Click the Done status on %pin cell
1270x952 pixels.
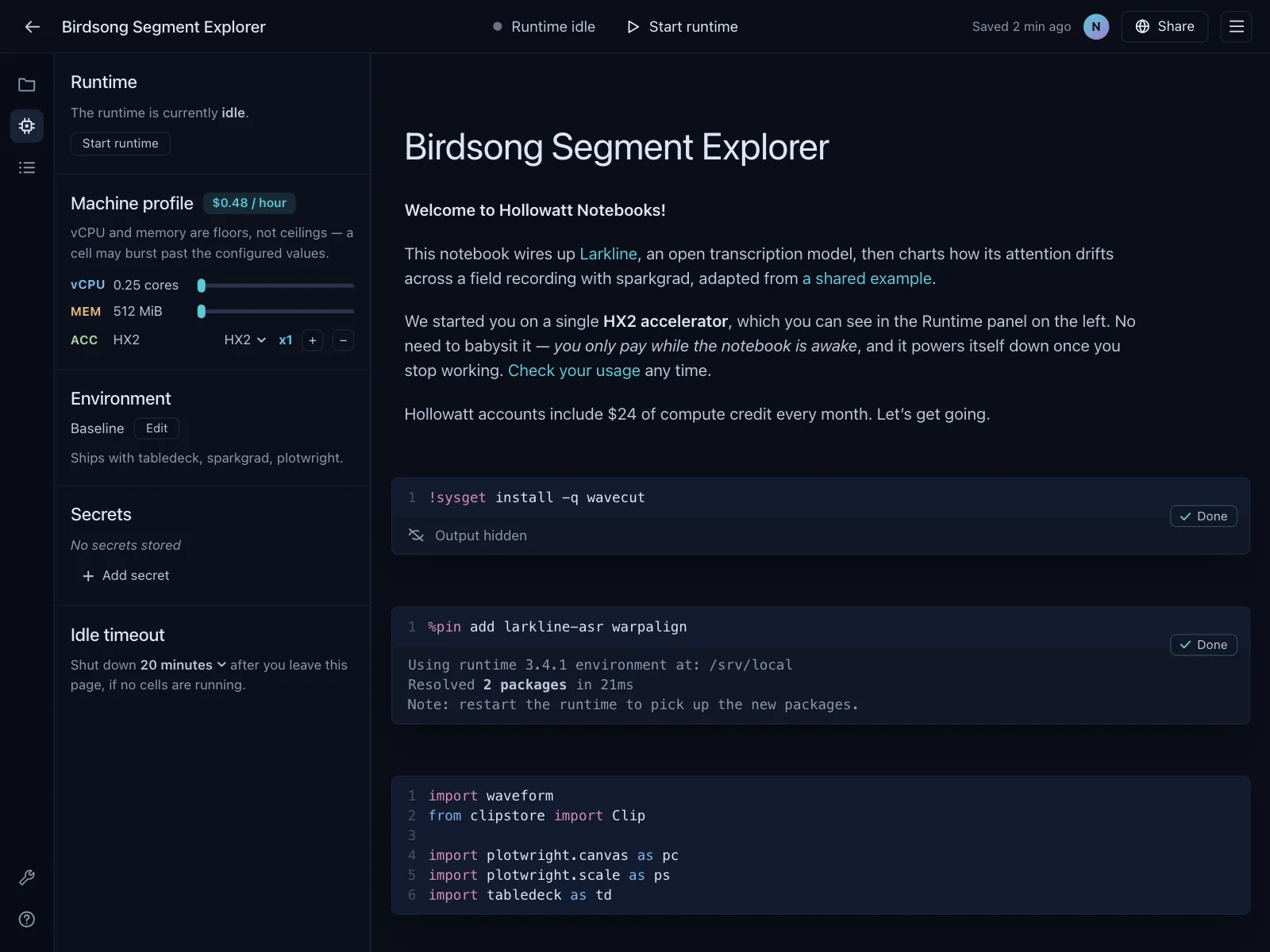point(1203,645)
